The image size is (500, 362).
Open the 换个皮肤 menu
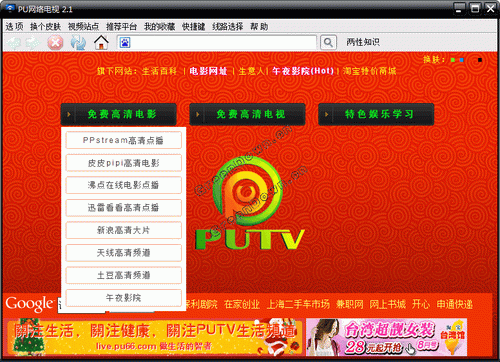point(45,27)
